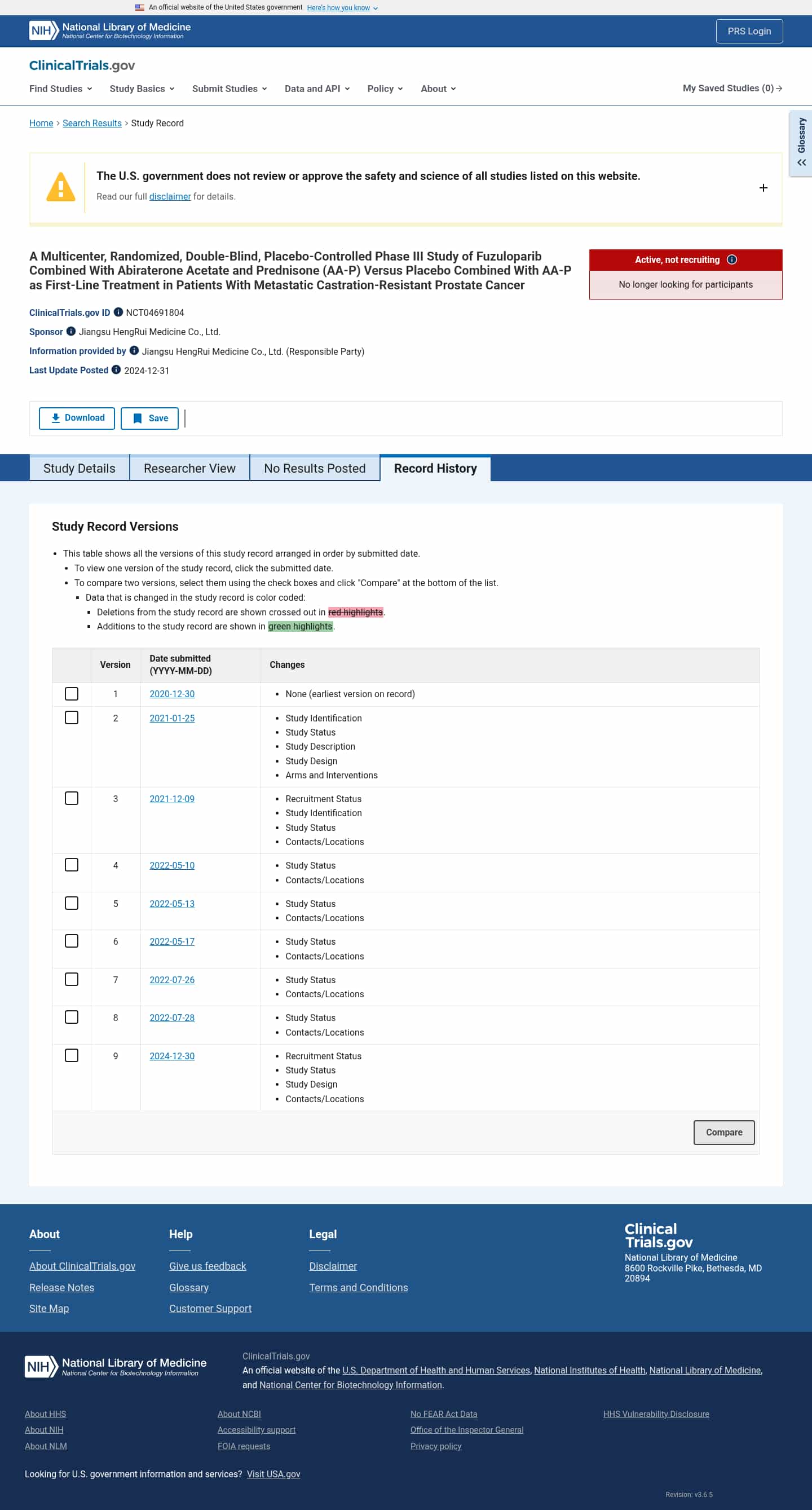Switch to the No Results Posted tab

pyautogui.click(x=315, y=468)
